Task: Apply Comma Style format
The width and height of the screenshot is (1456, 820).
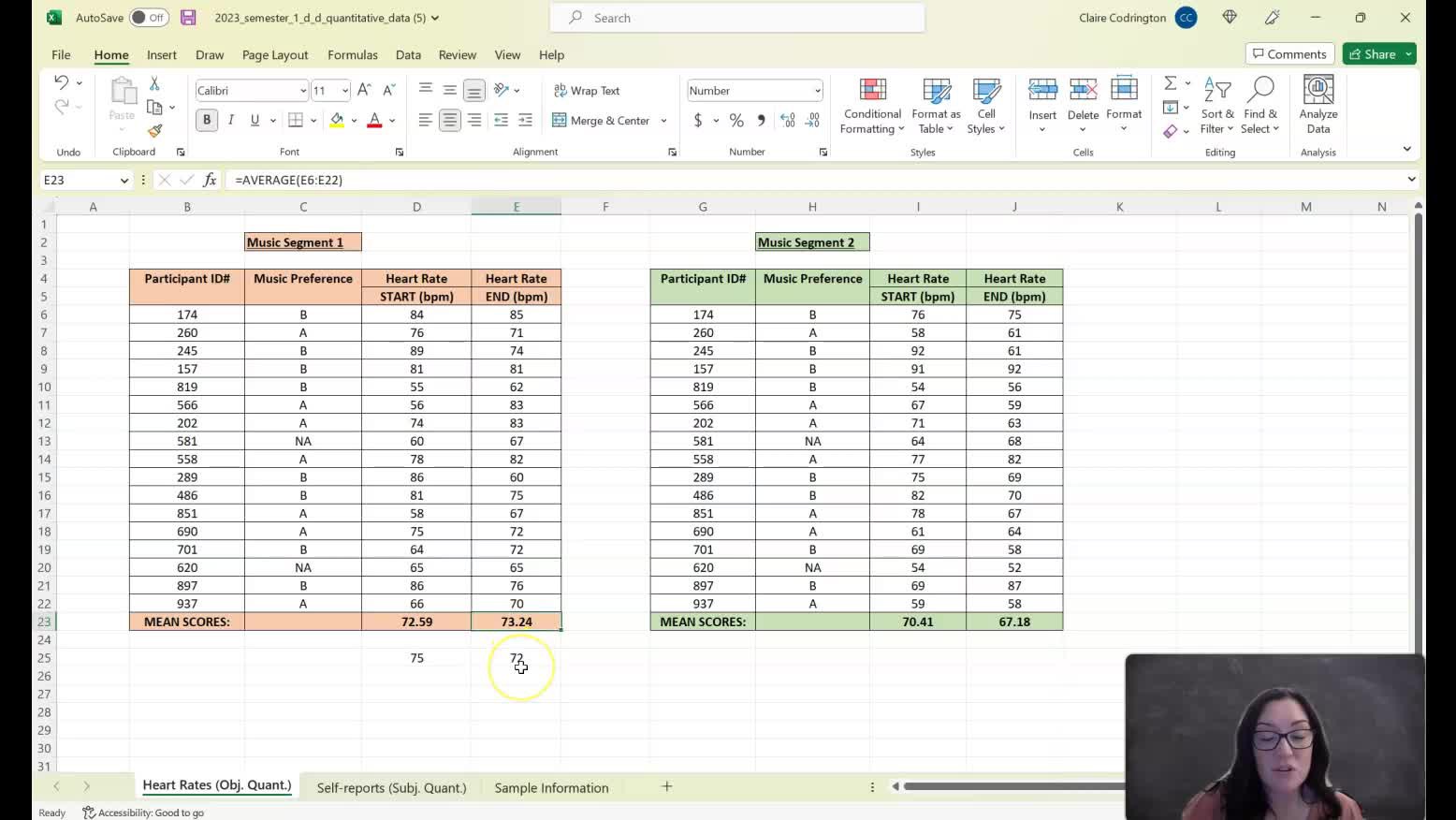Action: click(761, 120)
